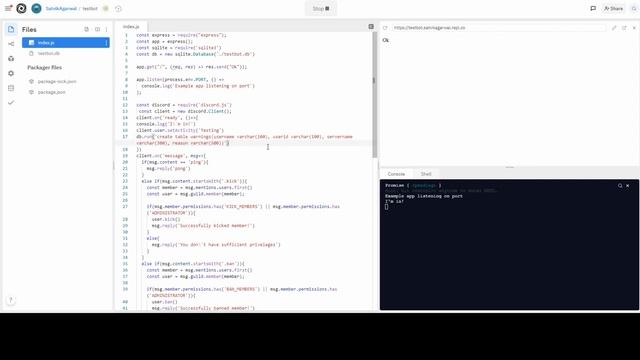
Task: Add a new folder in Files panel
Action: point(97,29)
